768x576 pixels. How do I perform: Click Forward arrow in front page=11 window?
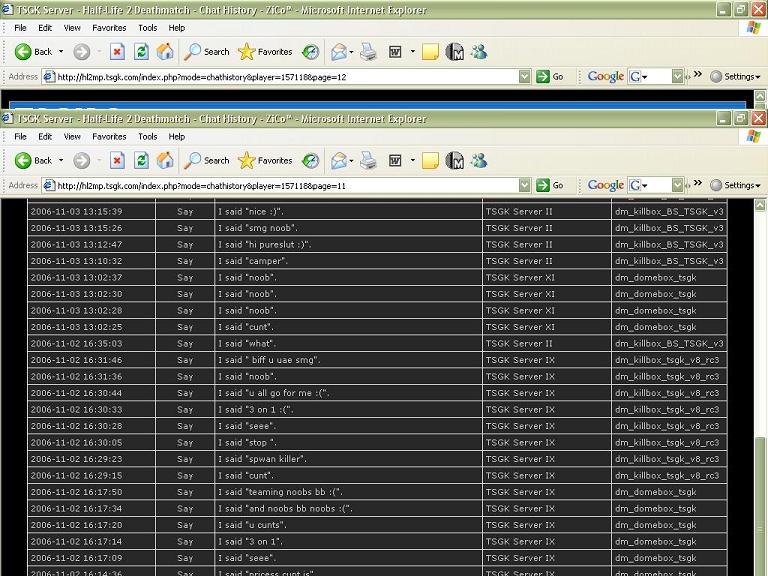click(x=82, y=160)
